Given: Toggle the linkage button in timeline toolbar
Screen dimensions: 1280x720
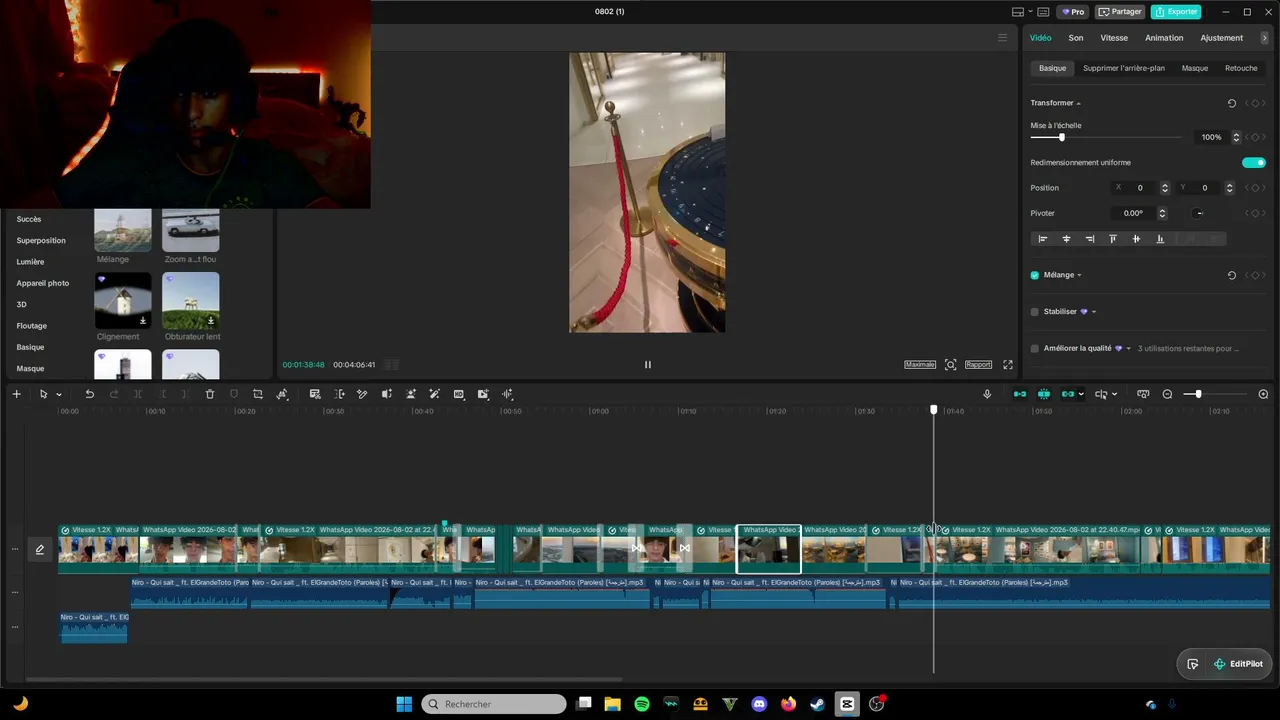Looking at the screenshot, I should [x=1068, y=394].
